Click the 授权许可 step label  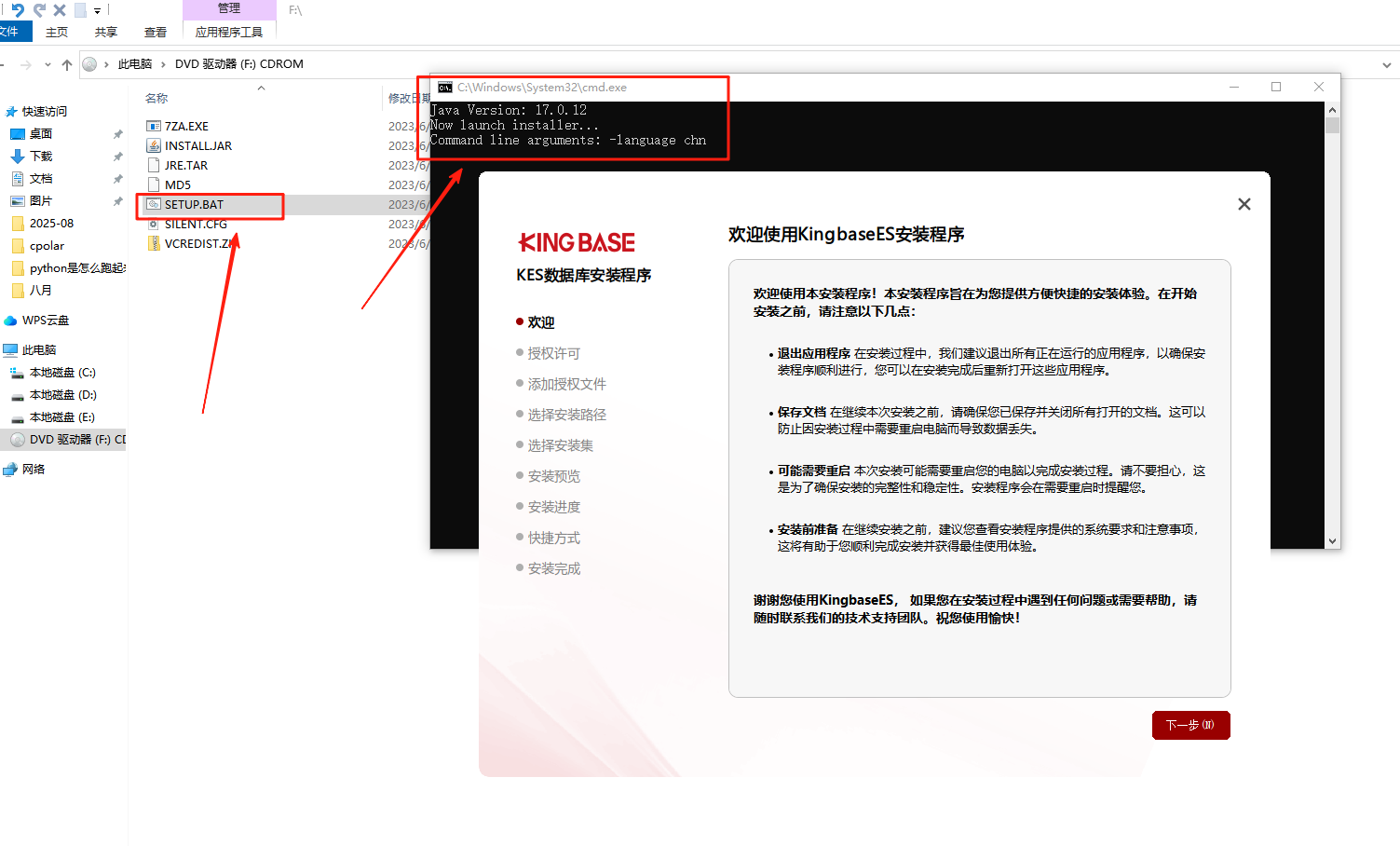[x=554, y=353]
